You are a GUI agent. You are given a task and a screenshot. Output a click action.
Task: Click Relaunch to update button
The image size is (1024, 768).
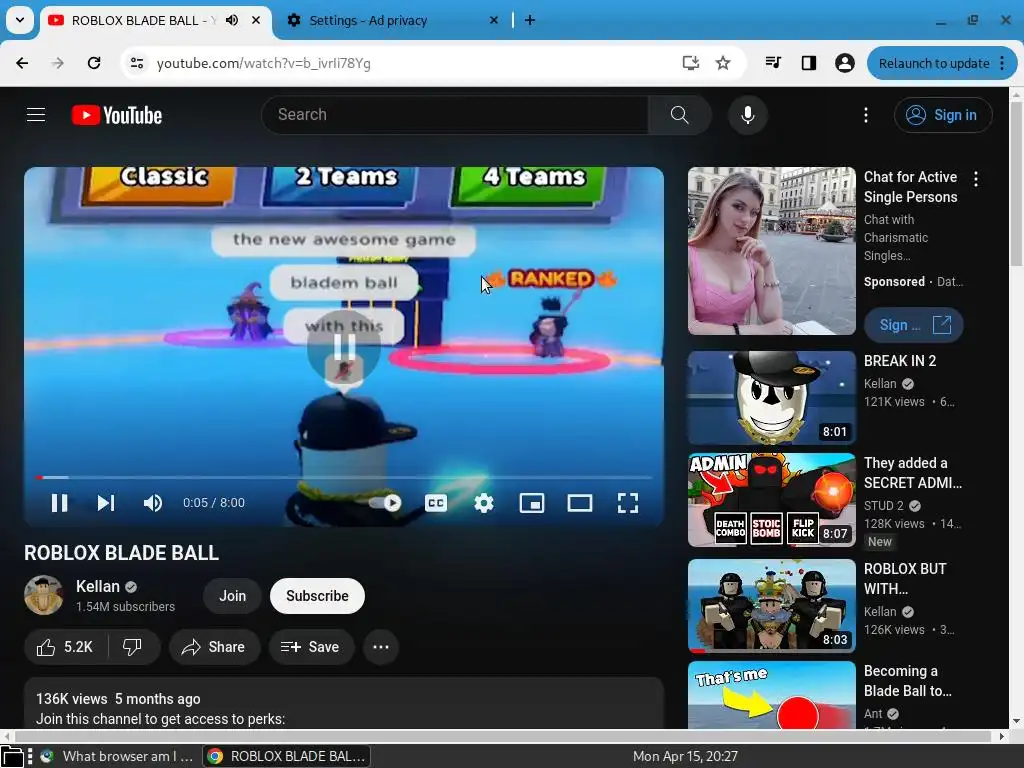click(x=934, y=63)
